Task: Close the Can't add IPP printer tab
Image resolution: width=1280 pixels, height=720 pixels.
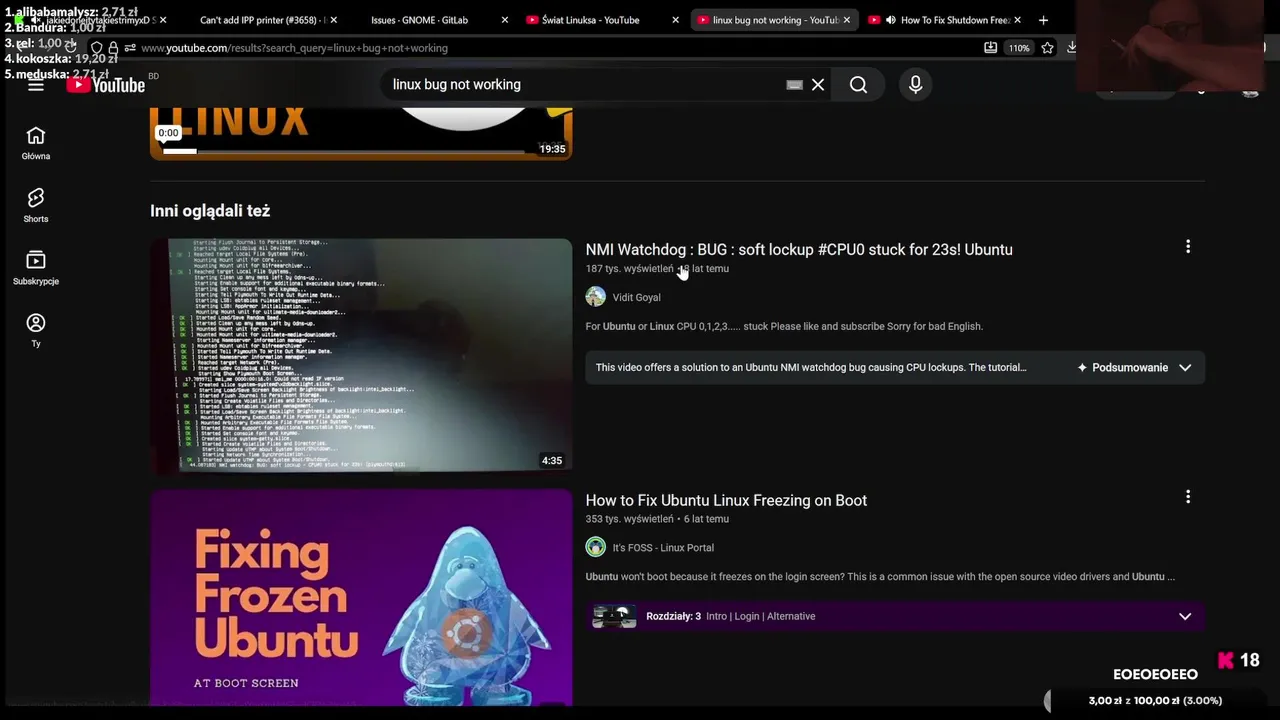Action: (x=333, y=20)
